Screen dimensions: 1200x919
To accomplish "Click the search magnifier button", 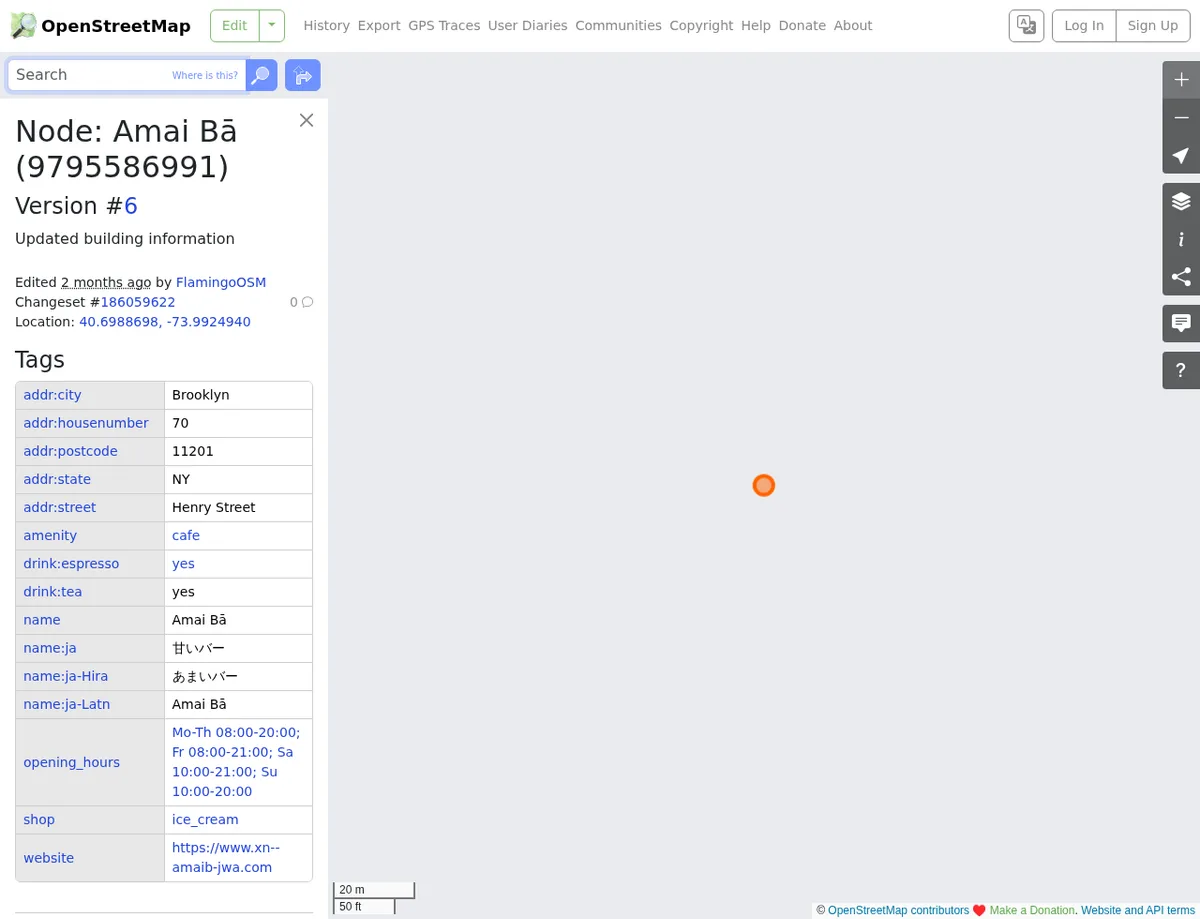I will point(261,75).
